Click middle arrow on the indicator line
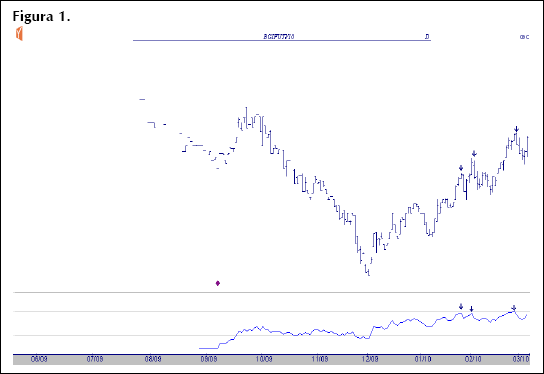 (471, 309)
